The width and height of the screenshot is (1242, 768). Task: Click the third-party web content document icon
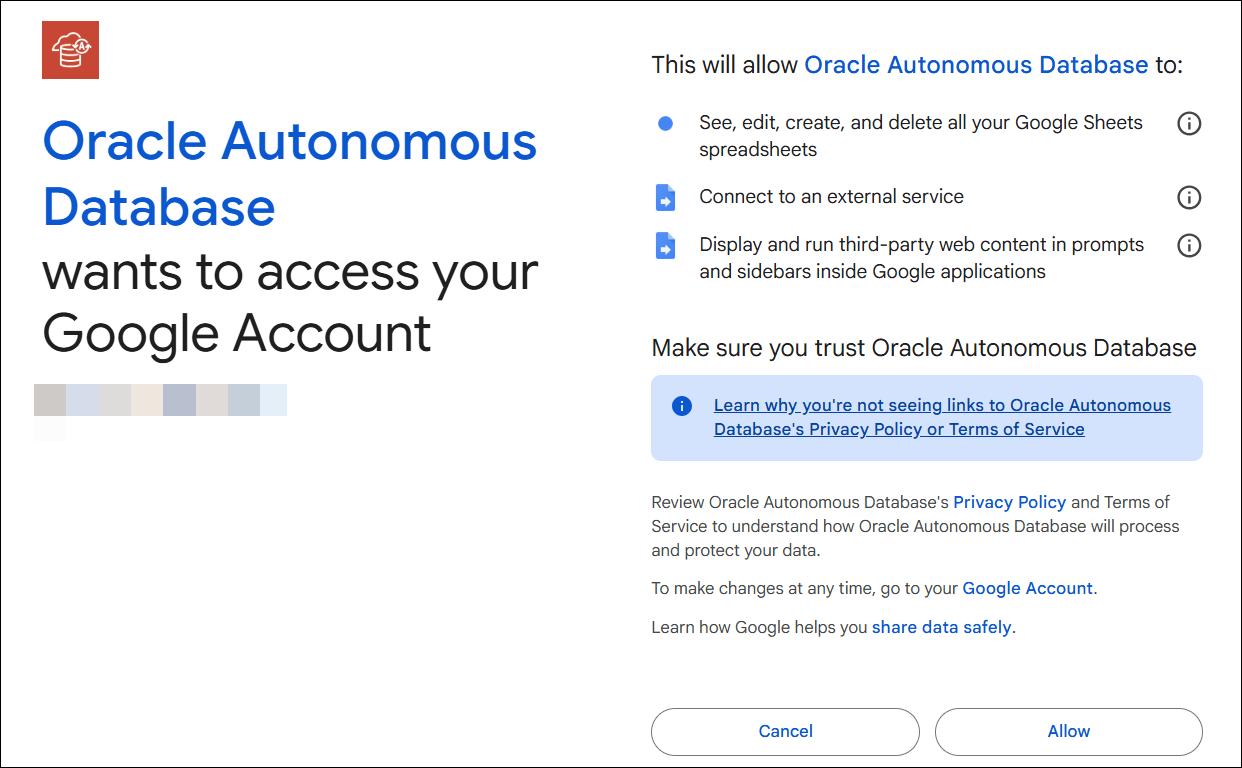tap(666, 245)
